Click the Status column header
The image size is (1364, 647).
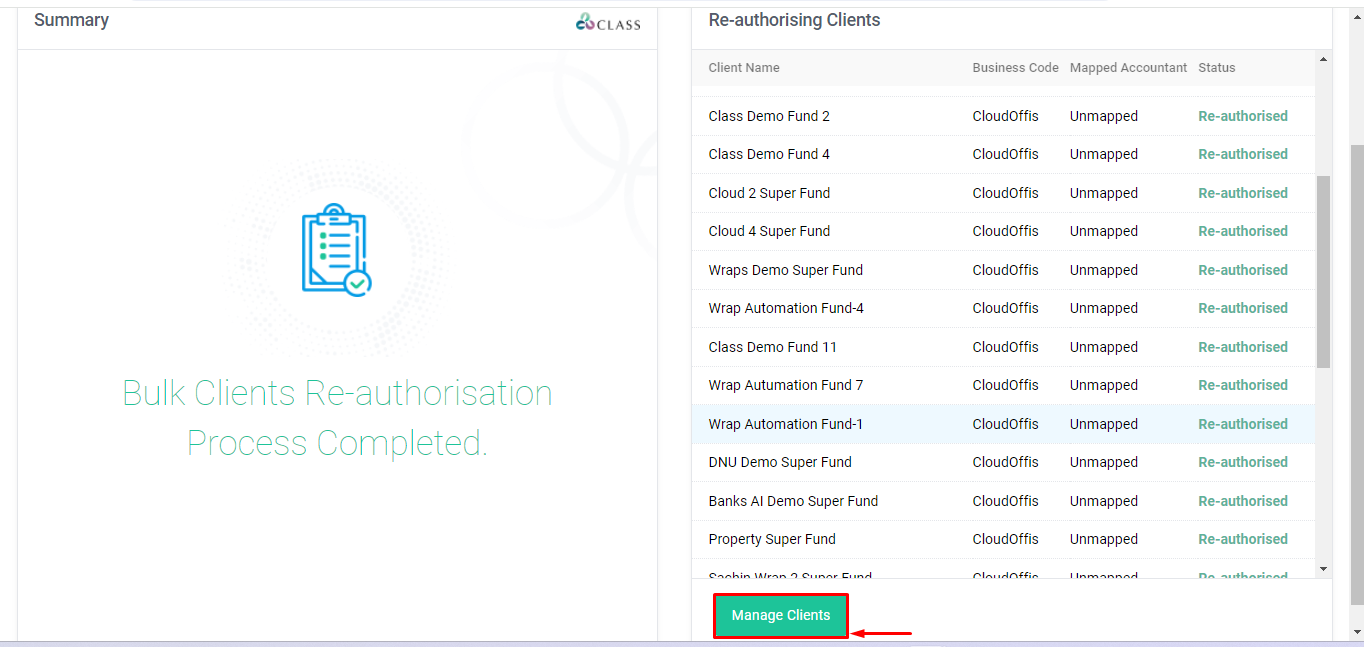point(1217,68)
